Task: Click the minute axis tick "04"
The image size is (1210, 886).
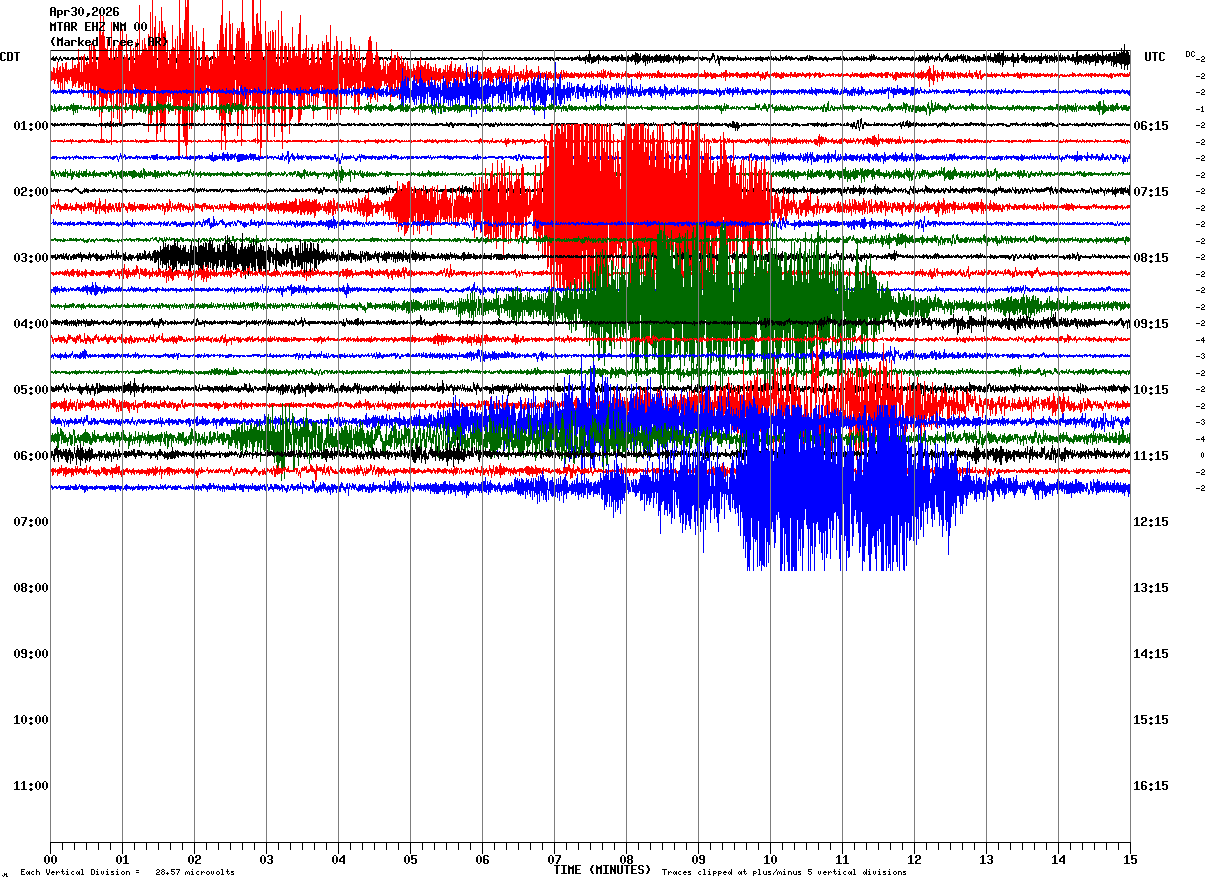Action: (338, 859)
